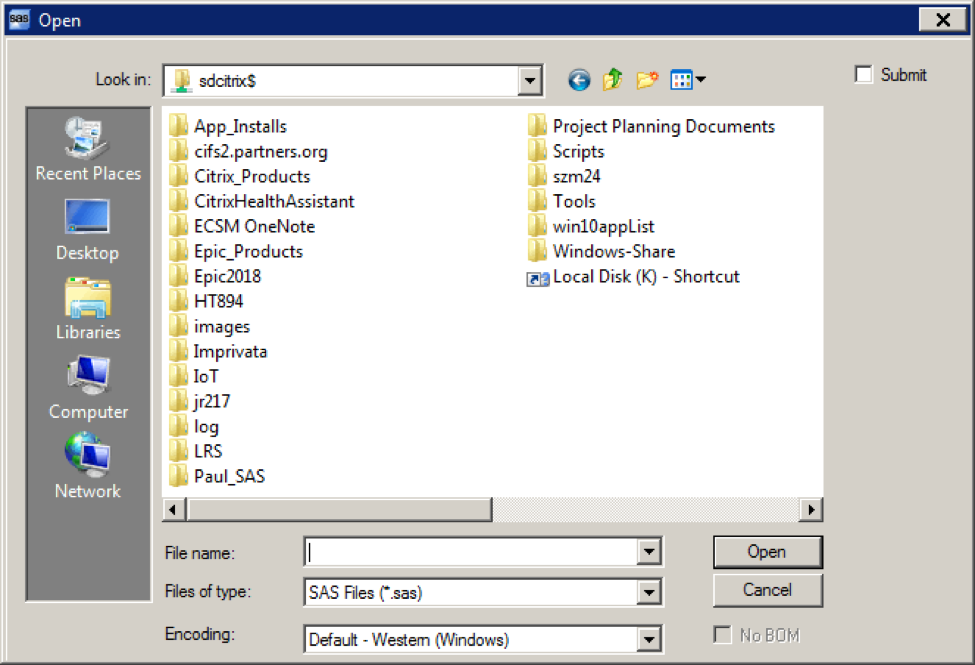
Task: Select the cifs2.partners.org folder
Action: (248, 151)
